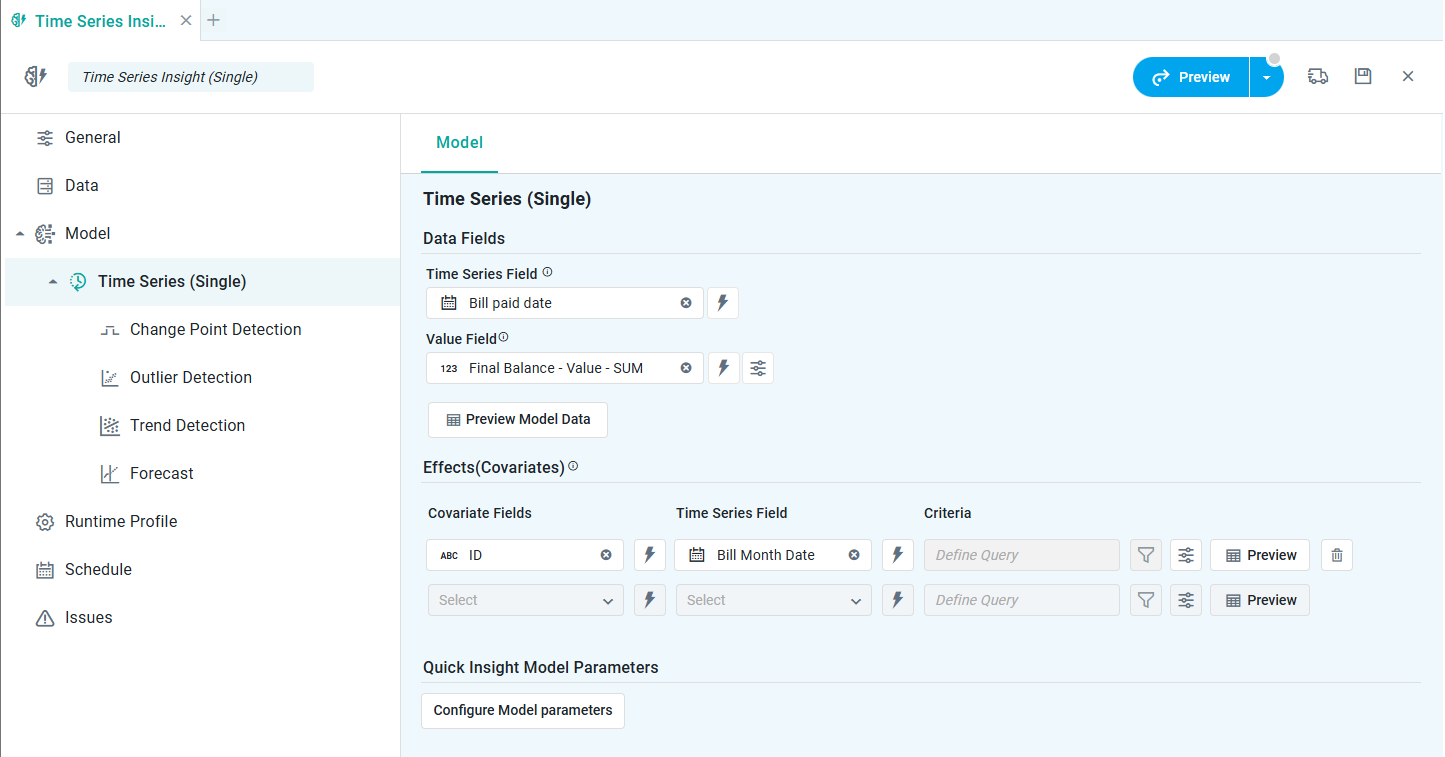
Task: Clear the Bill Month Date field selection
Action: [x=854, y=555]
